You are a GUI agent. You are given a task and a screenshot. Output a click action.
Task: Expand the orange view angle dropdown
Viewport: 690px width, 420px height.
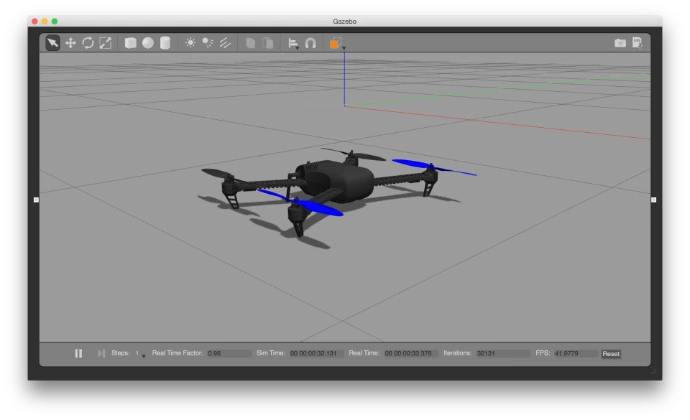click(x=344, y=47)
